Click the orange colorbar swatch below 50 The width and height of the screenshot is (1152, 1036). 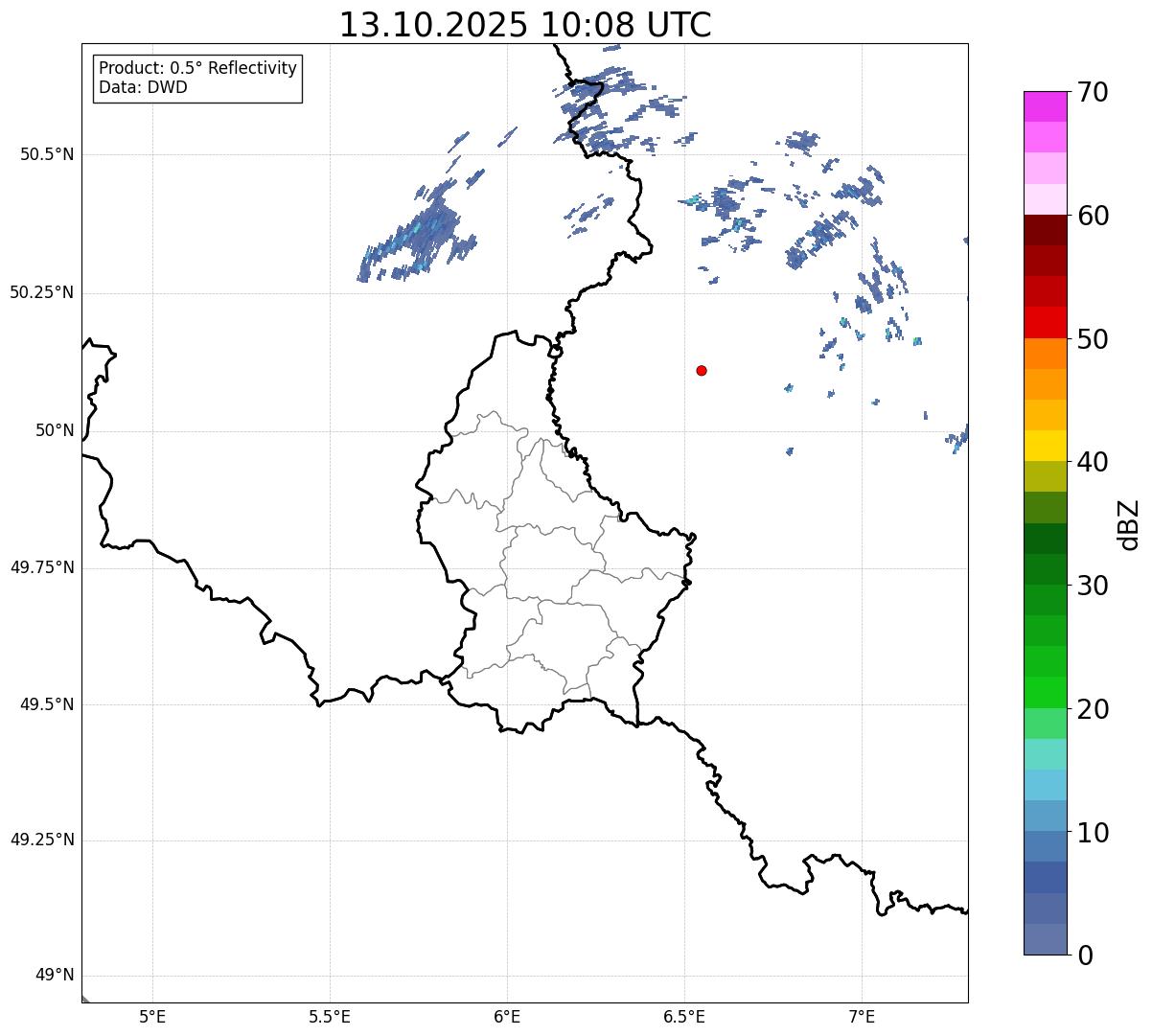[x=1046, y=354]
